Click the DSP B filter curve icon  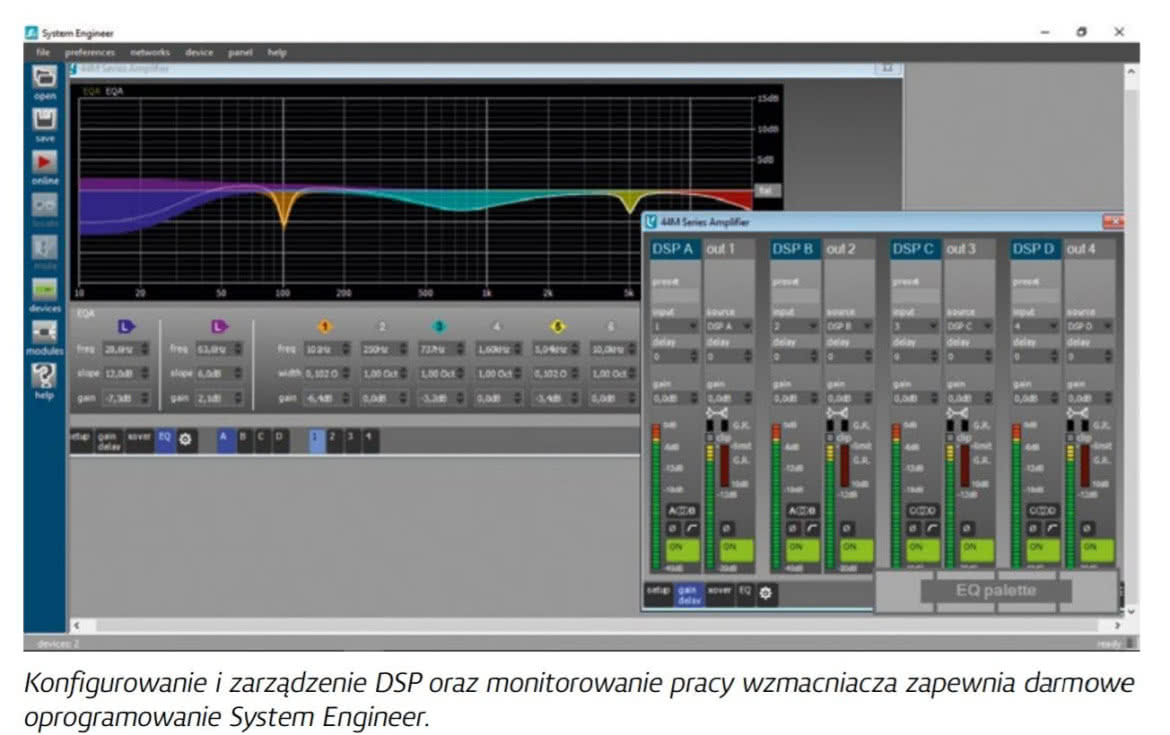pos(812,528)
